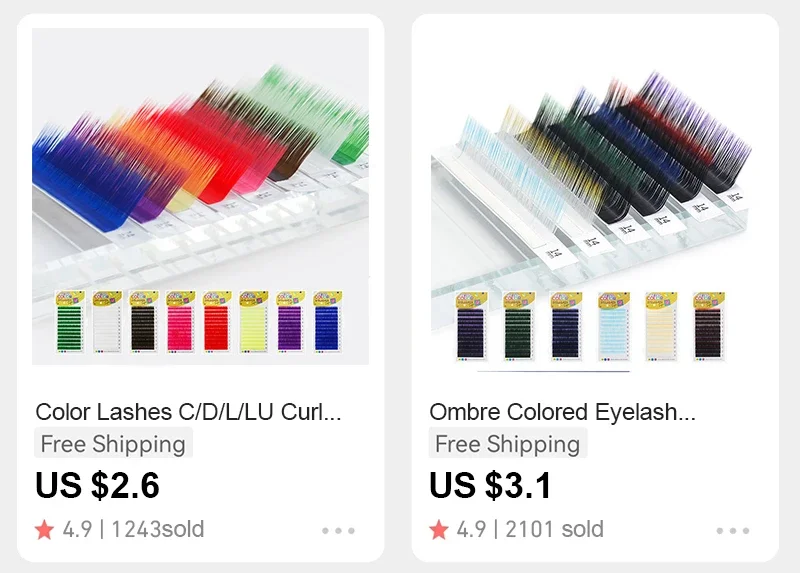The image size is (800, 573).
Task: Open the Ombre Colored Eyelash title link
Action: [x=562, y=412]
